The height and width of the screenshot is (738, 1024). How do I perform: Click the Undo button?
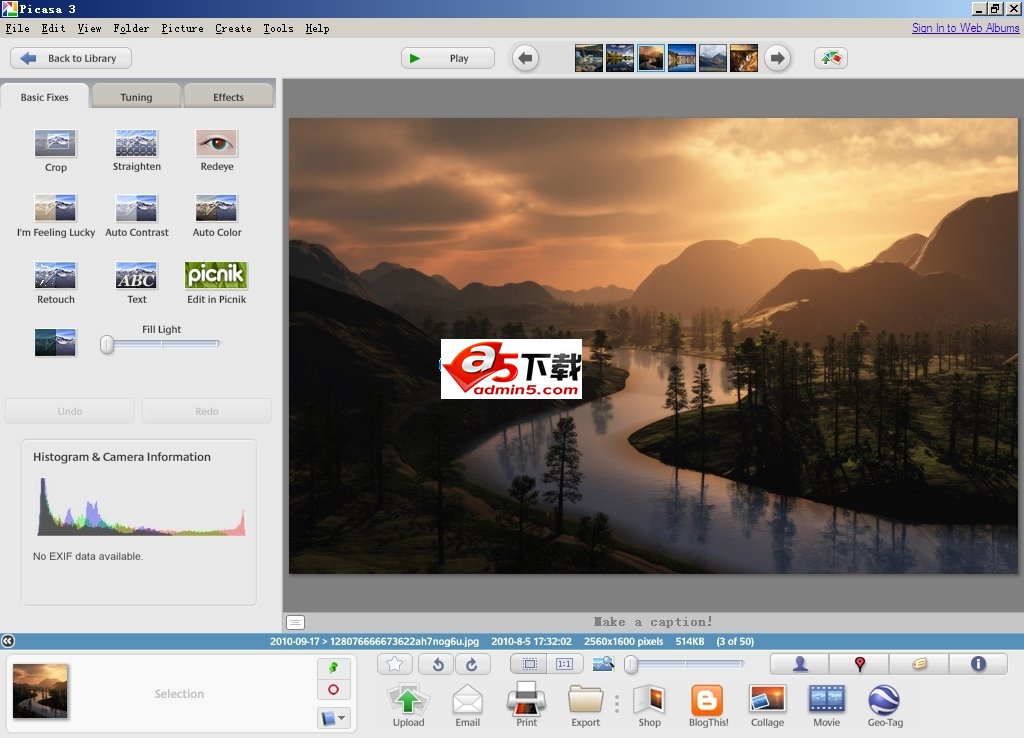click(70, 411)
